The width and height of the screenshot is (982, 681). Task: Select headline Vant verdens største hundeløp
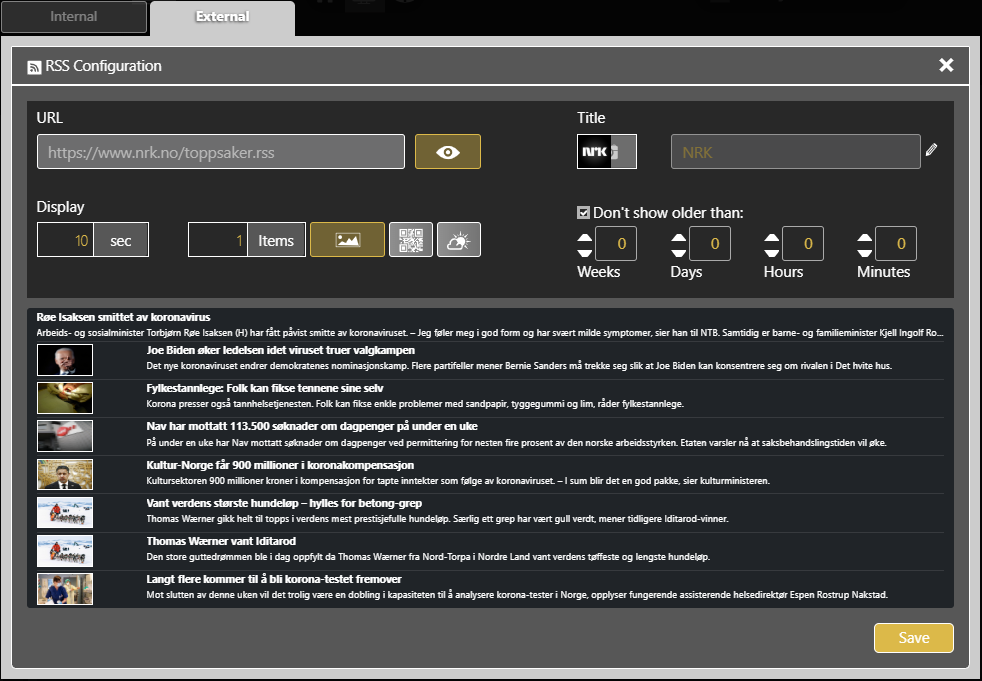tap(284, 503)
